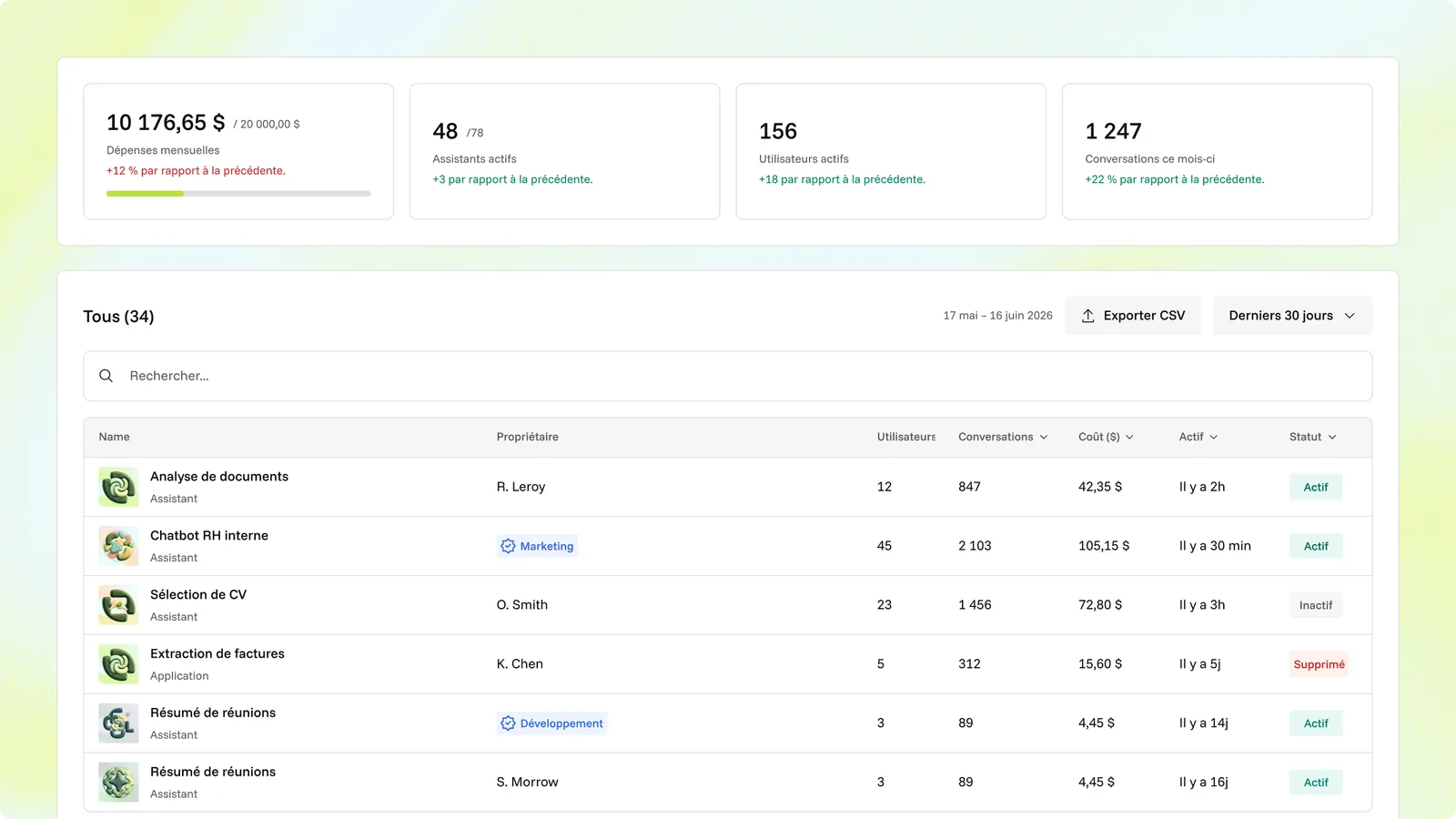Click the 156 active users figure
The height and width of the screenshot is (819, 1456).
click(x=778, y=131)
